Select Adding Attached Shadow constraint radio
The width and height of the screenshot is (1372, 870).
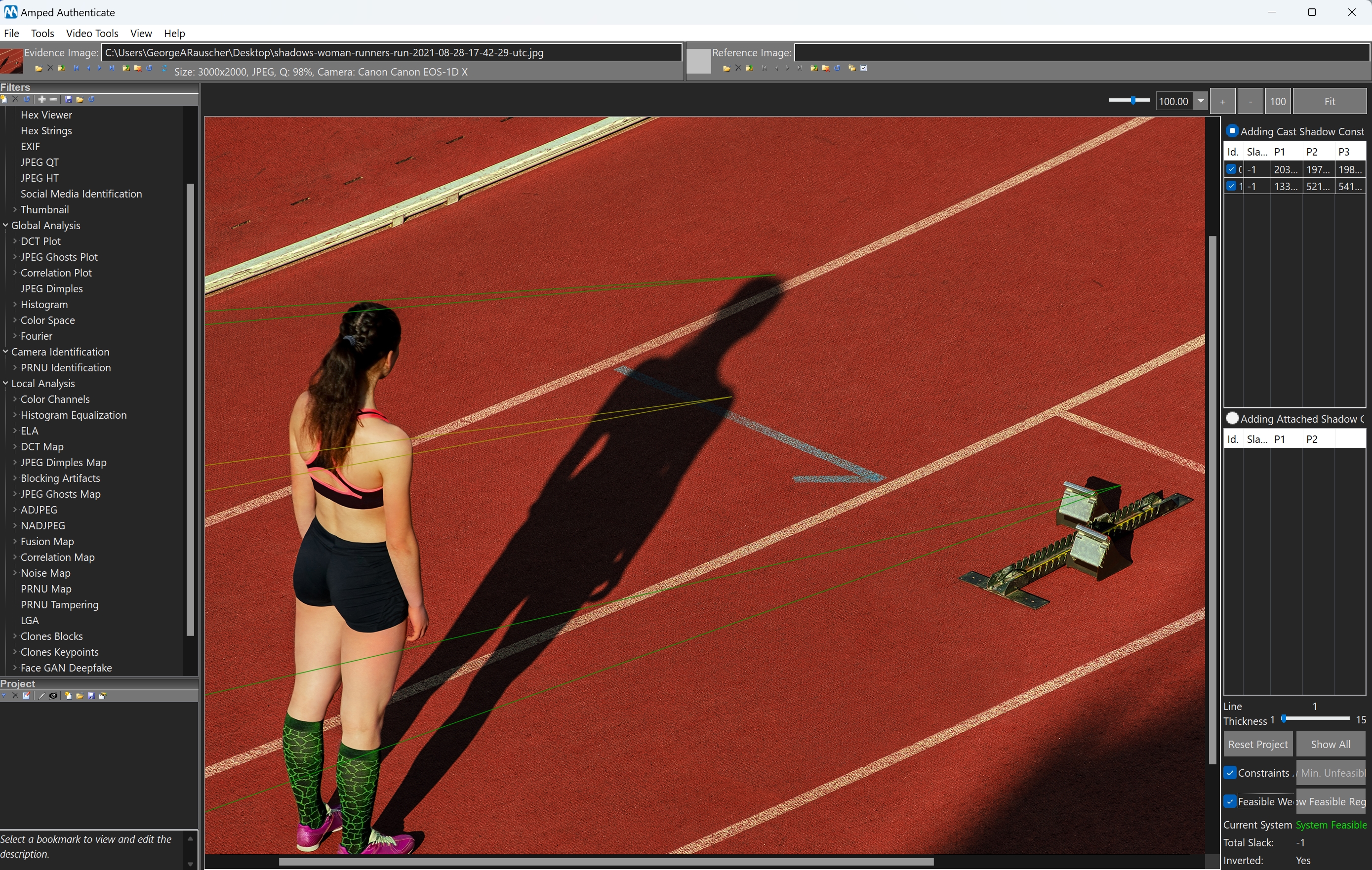(1232, 419)
